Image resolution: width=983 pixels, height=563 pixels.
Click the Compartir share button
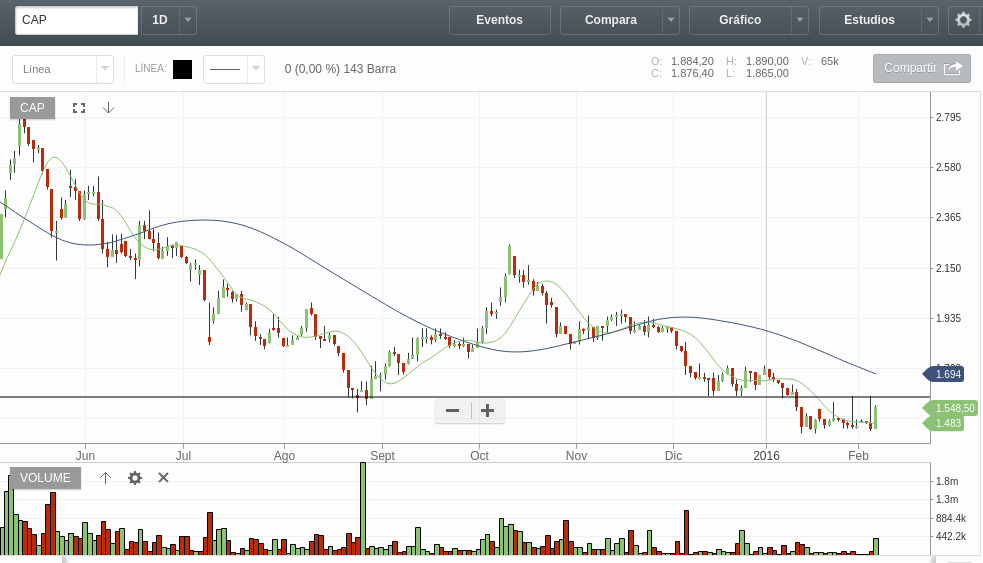point(921,68)
